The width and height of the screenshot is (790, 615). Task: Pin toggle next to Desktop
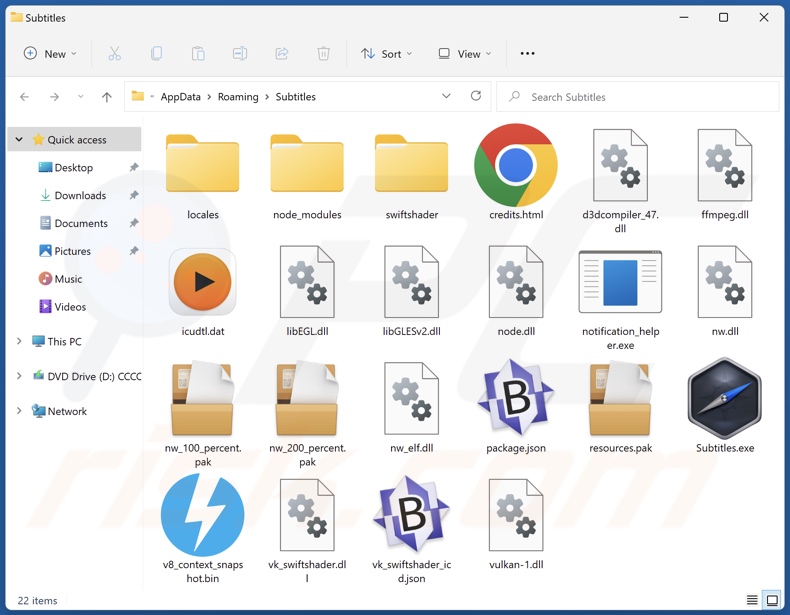[x=134, y=167]
